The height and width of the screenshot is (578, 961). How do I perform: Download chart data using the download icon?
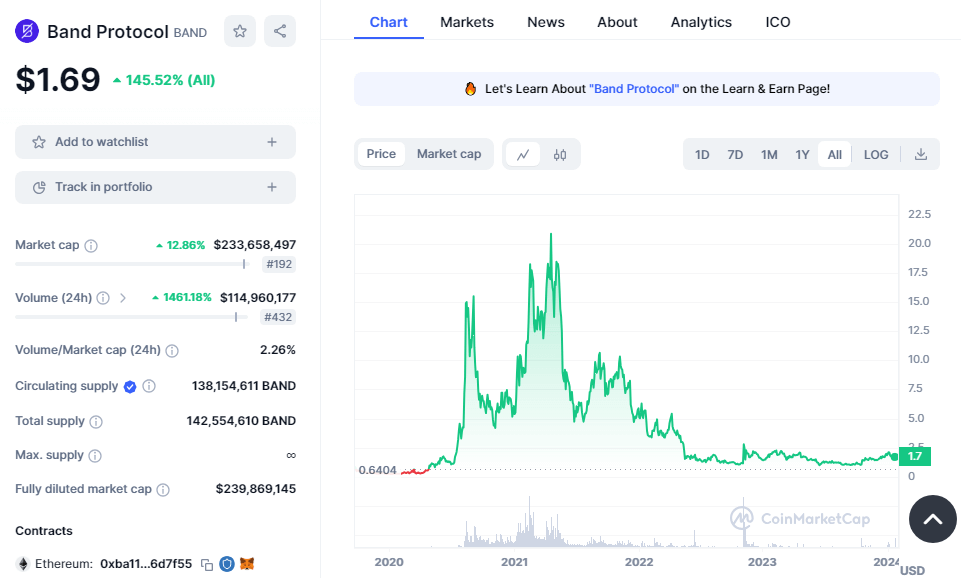tap(921, 154)
